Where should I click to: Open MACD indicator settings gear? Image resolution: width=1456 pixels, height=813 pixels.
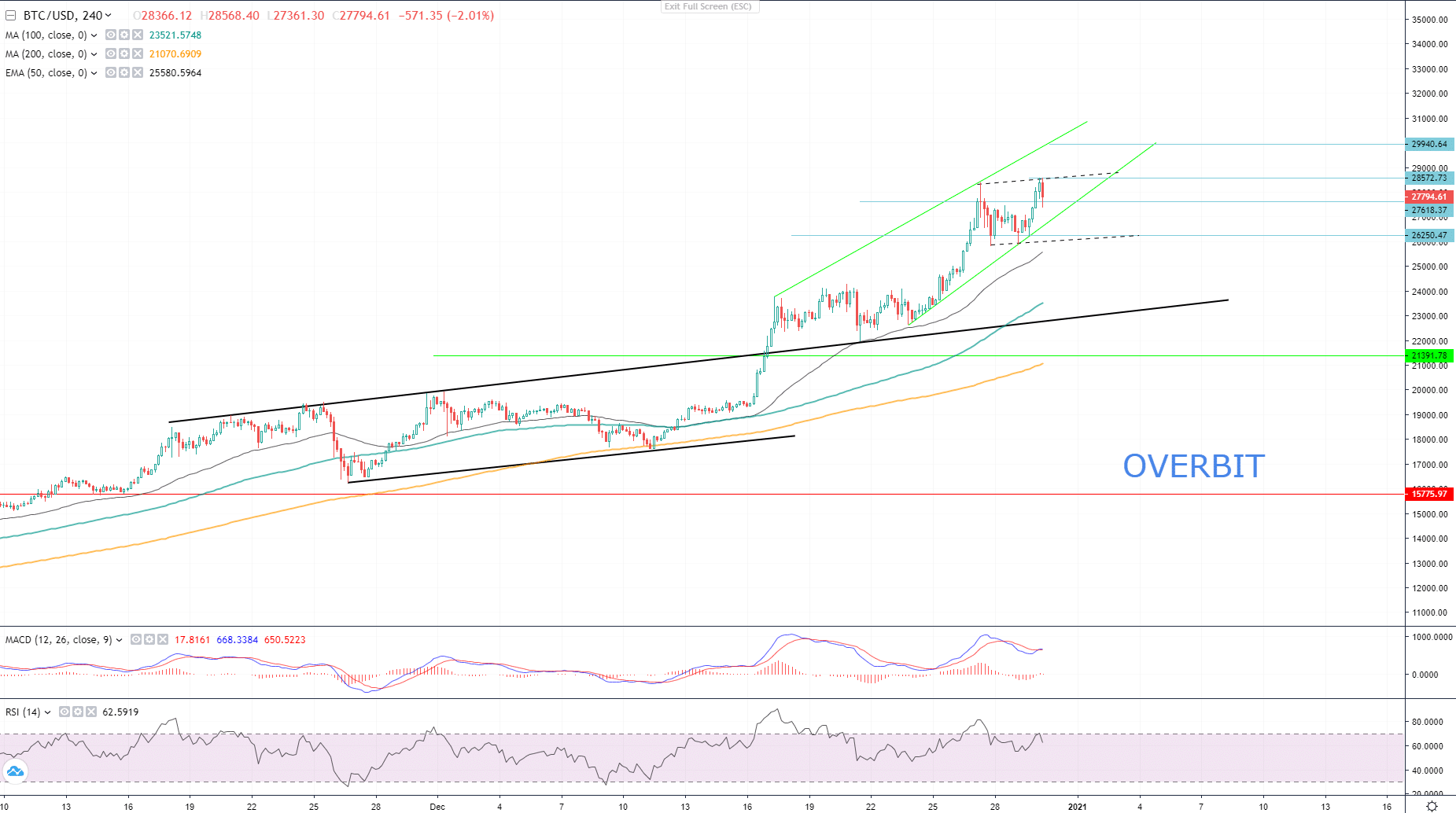tap(149, 640)
